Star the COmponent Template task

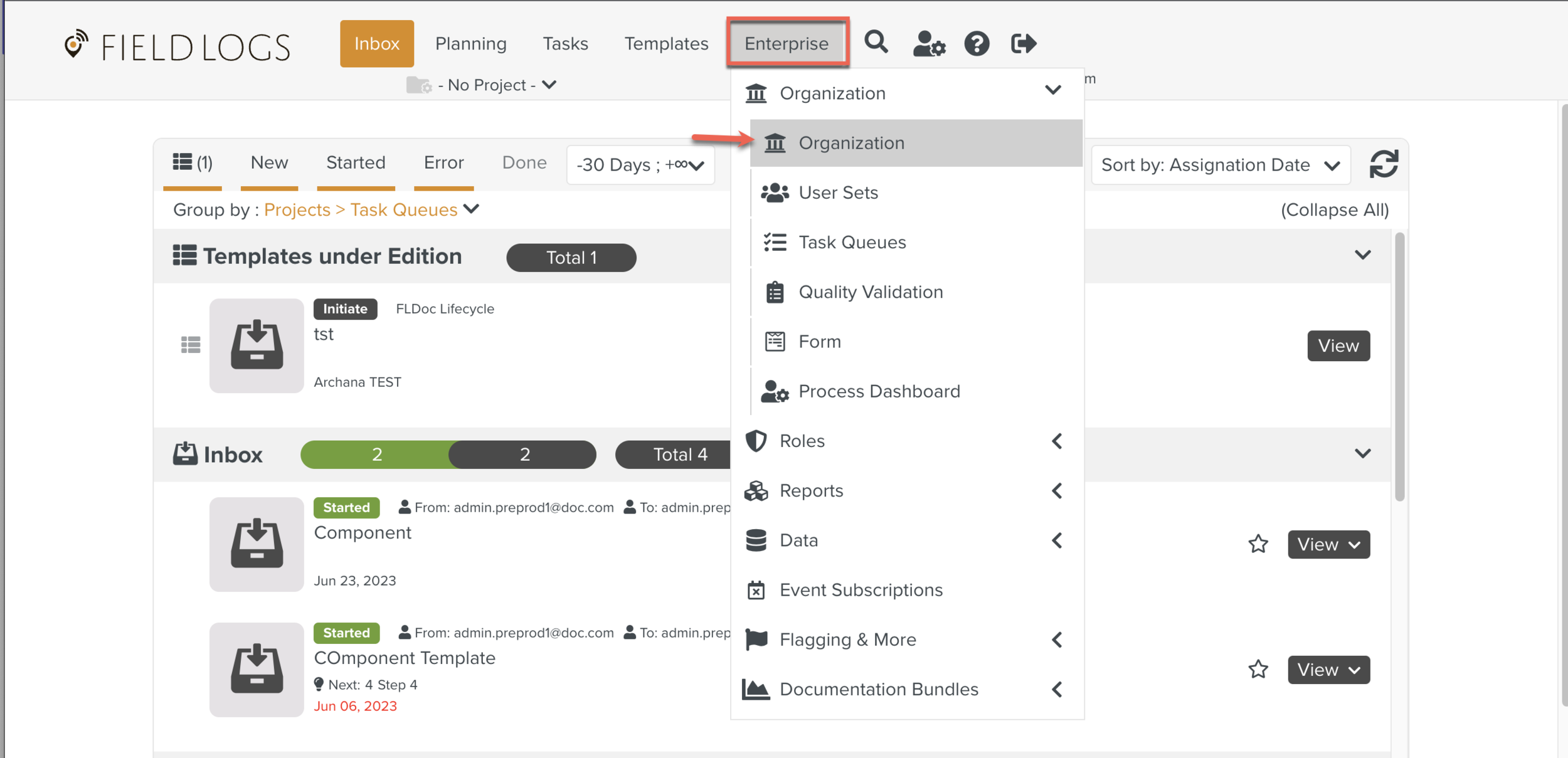point(1258,669)
